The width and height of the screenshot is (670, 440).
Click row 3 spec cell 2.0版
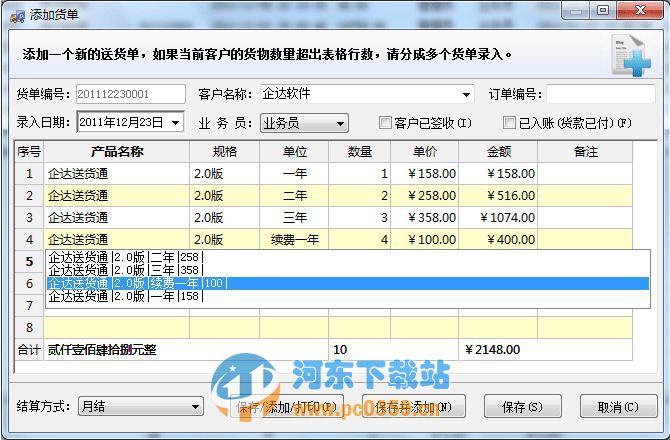224,217
